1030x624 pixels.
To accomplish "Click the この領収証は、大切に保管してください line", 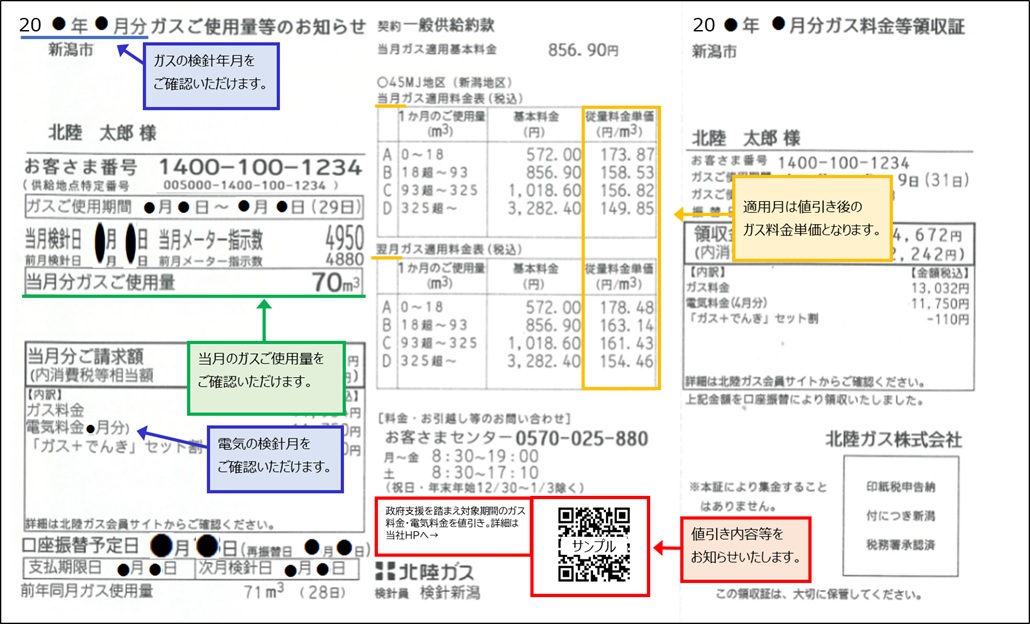I will click(x=818, y=595).
